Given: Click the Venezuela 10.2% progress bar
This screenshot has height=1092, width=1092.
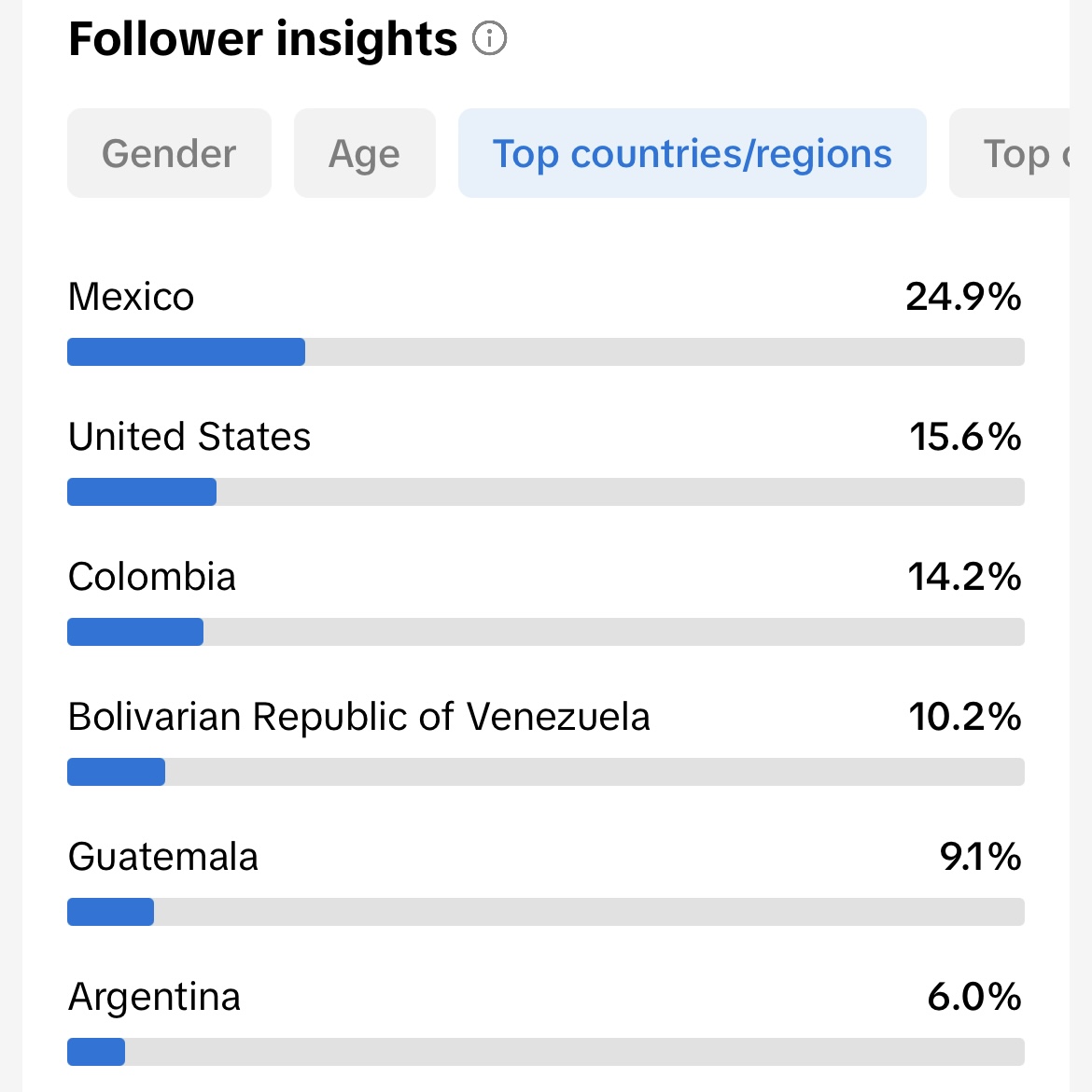Looking at the screenshot, I should [546, 772].
